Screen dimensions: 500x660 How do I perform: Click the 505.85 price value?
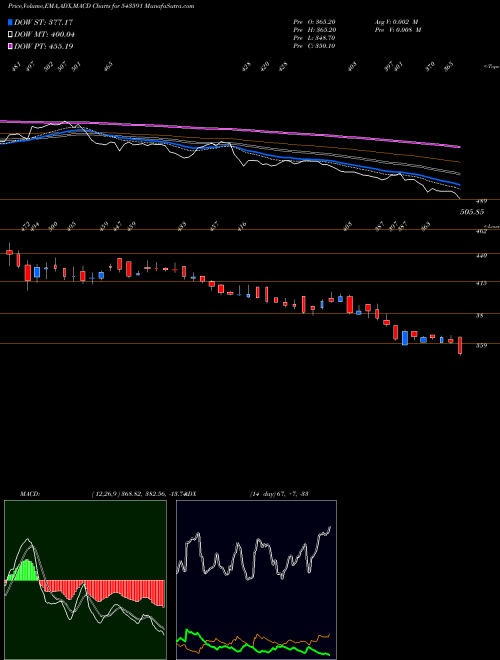pos(472,212)
